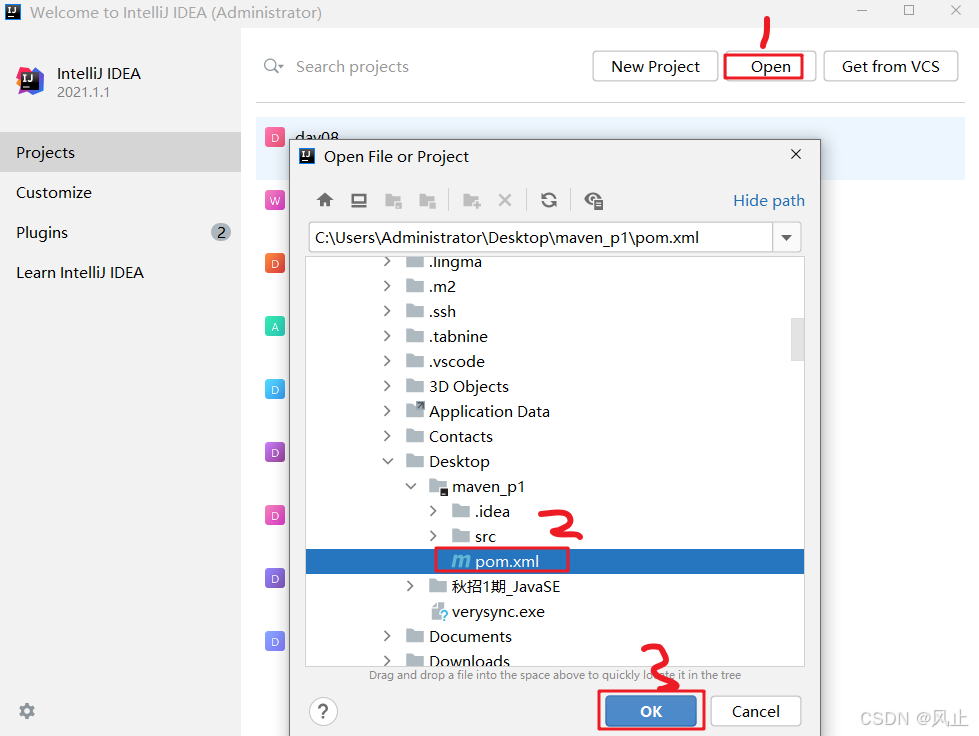Expand the Documents folder
979x736 pixels.
tap(387, 636)
